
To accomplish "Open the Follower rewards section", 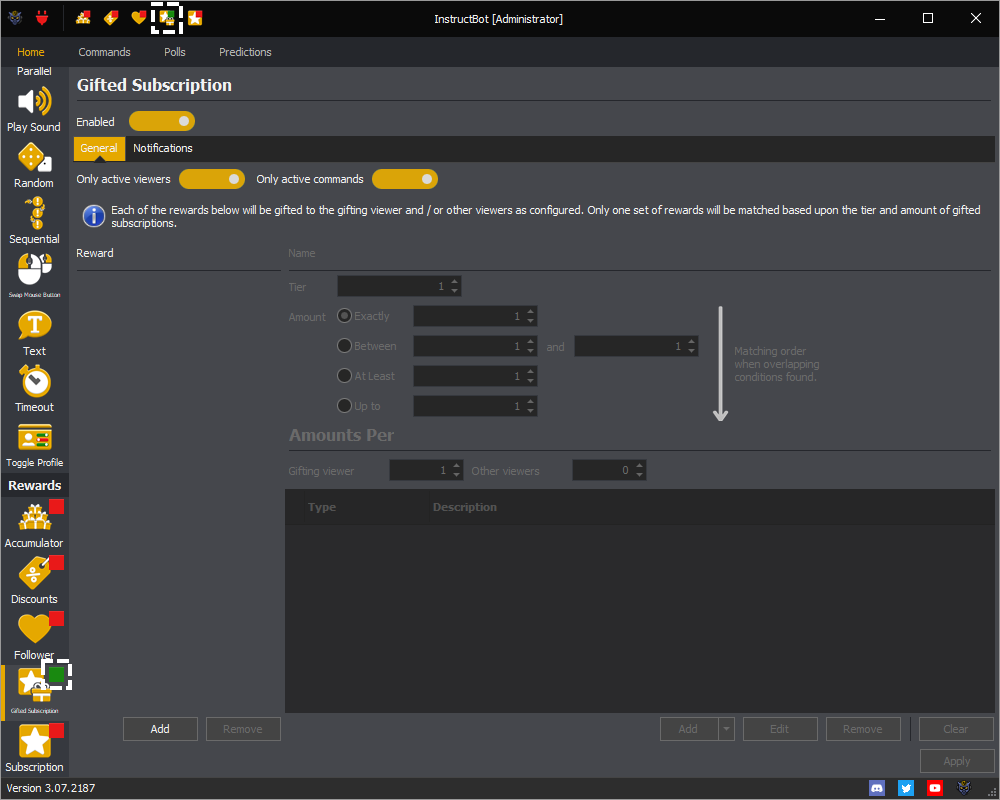I will 34,637.
